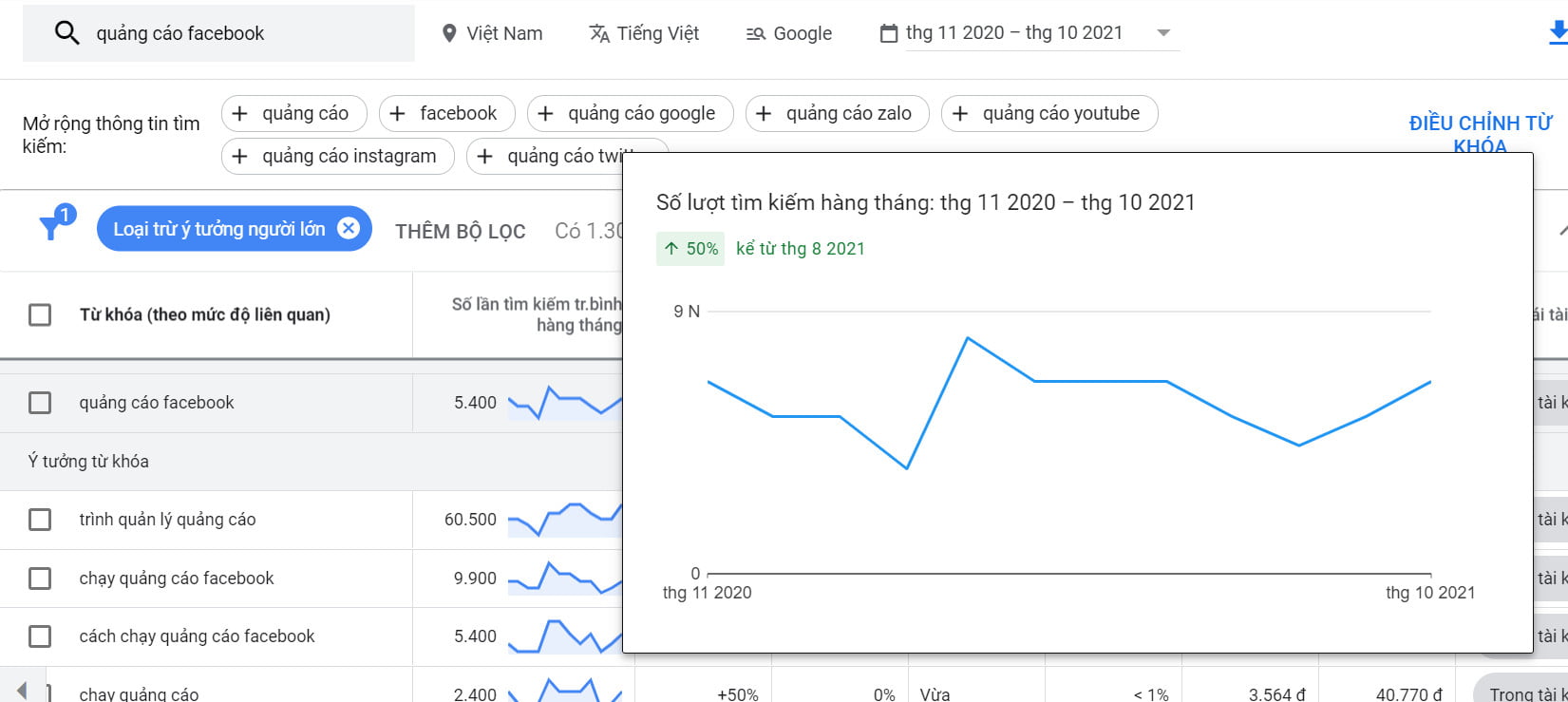Click keyword 'chạy quảng cáo' in last row
This screenshot has width=1568, height=702.
pyautogui.click(x=139, y=694)
